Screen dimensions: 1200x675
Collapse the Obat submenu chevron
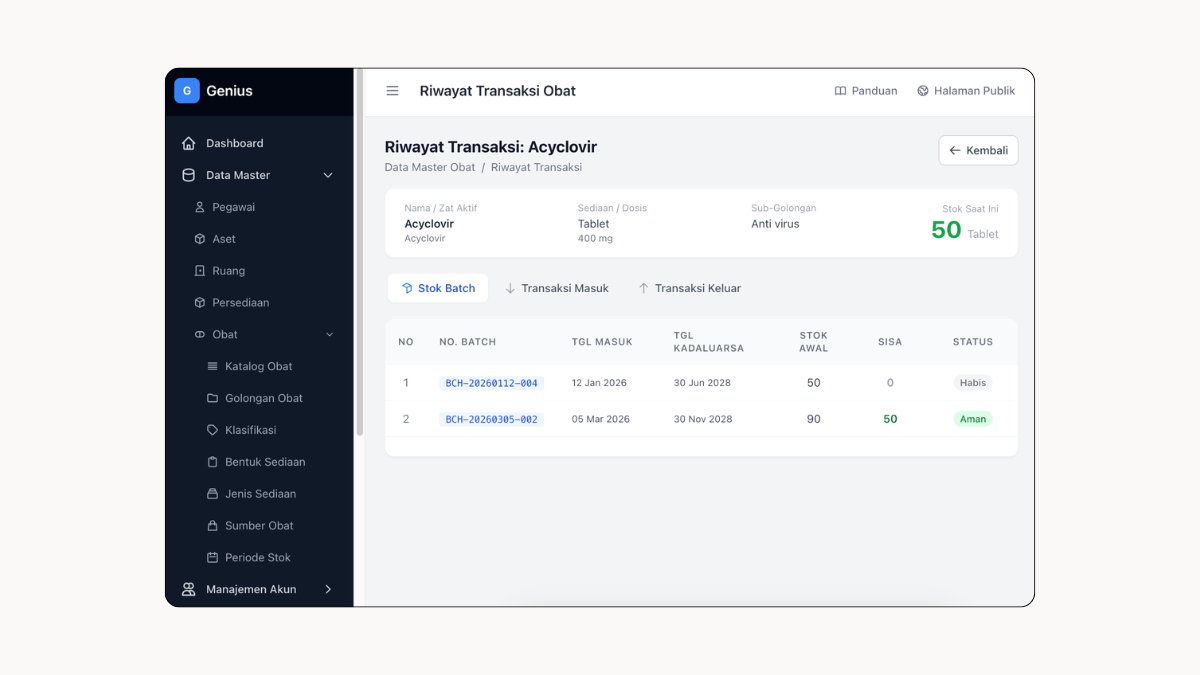click(x=330, y=334)
